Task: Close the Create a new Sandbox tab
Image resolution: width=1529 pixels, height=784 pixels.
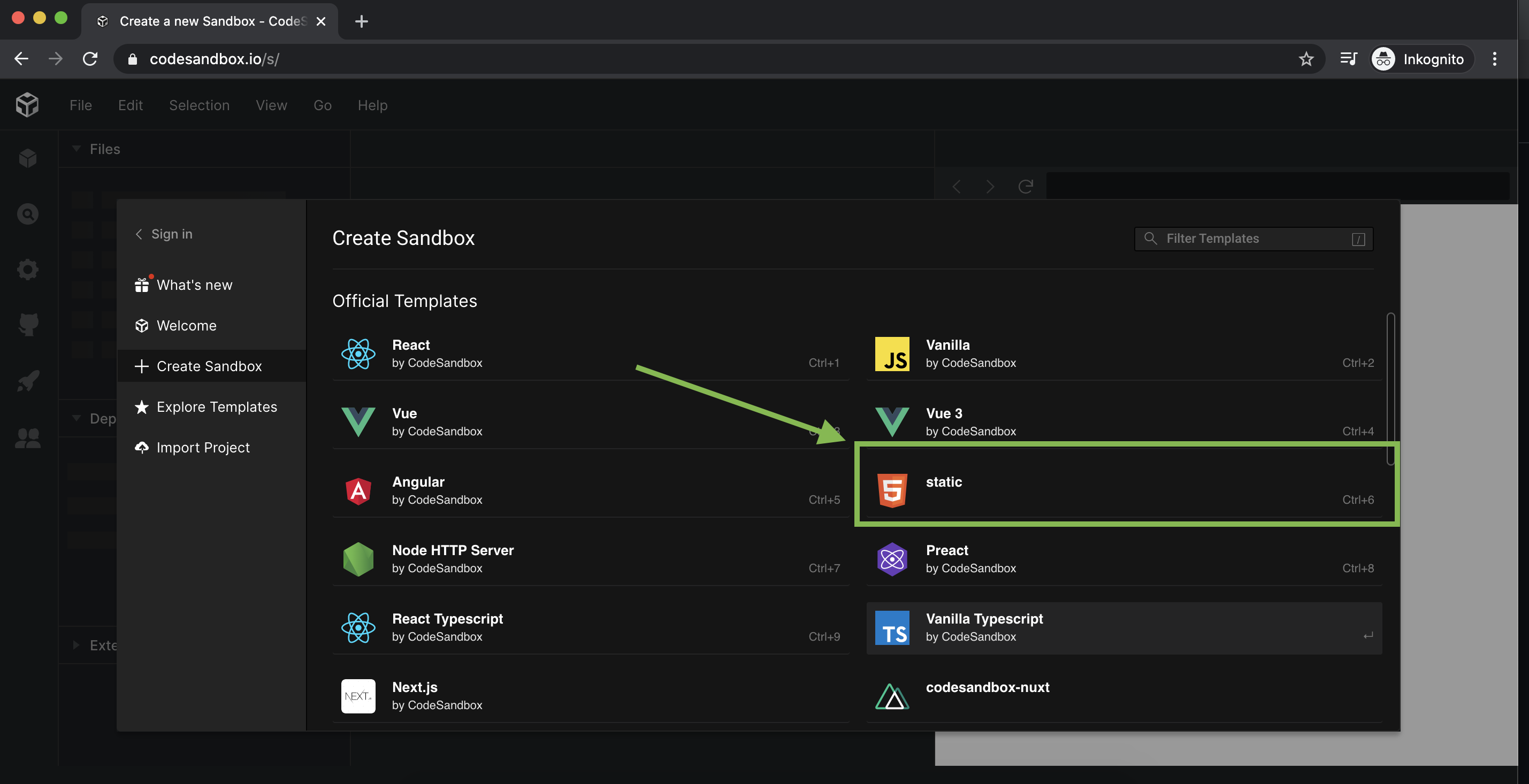Action: (320, 21)
